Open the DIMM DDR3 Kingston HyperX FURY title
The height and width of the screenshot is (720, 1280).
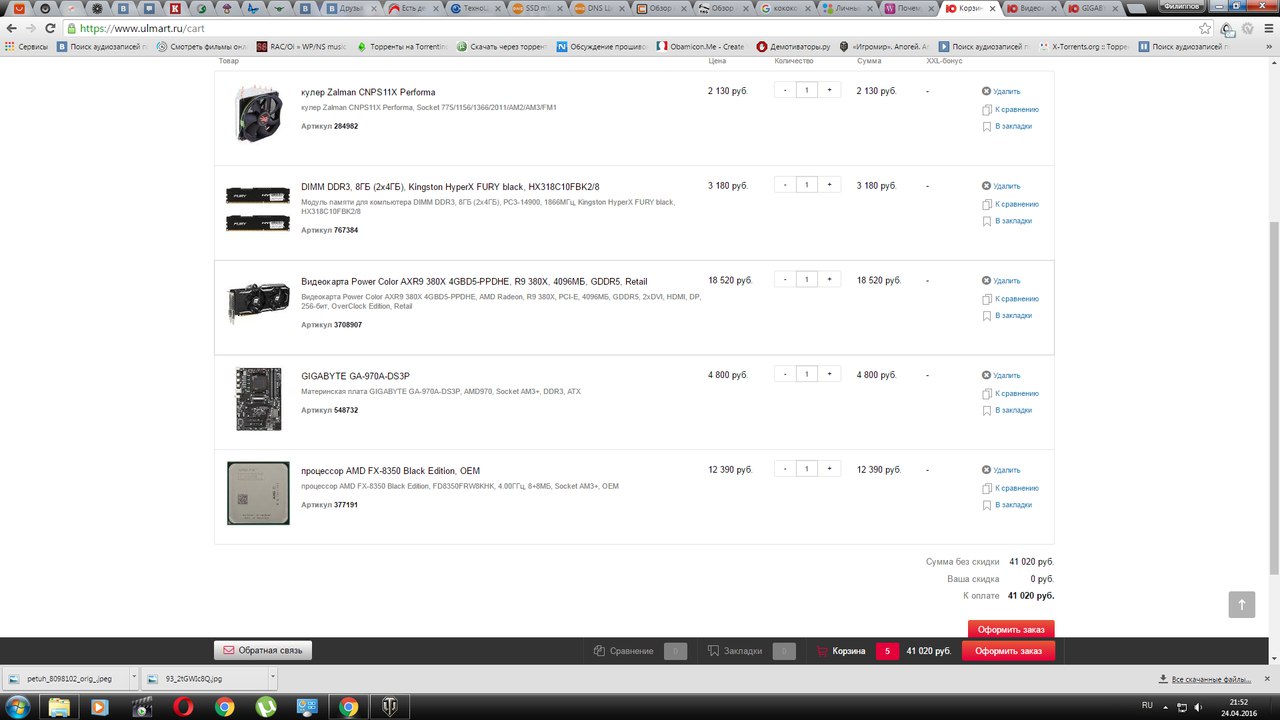450,187
